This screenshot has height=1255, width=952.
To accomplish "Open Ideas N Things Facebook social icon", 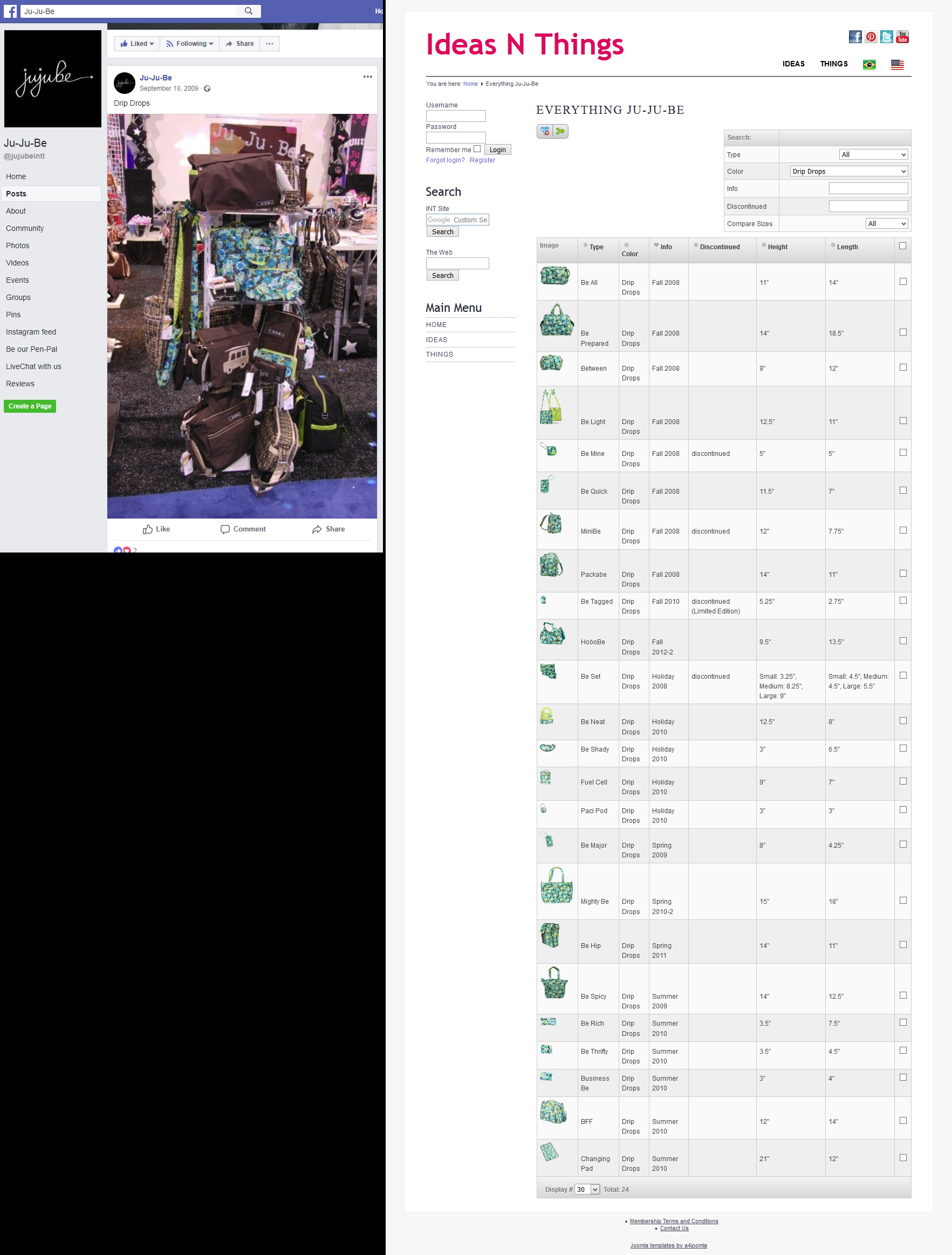I will 855,37.
